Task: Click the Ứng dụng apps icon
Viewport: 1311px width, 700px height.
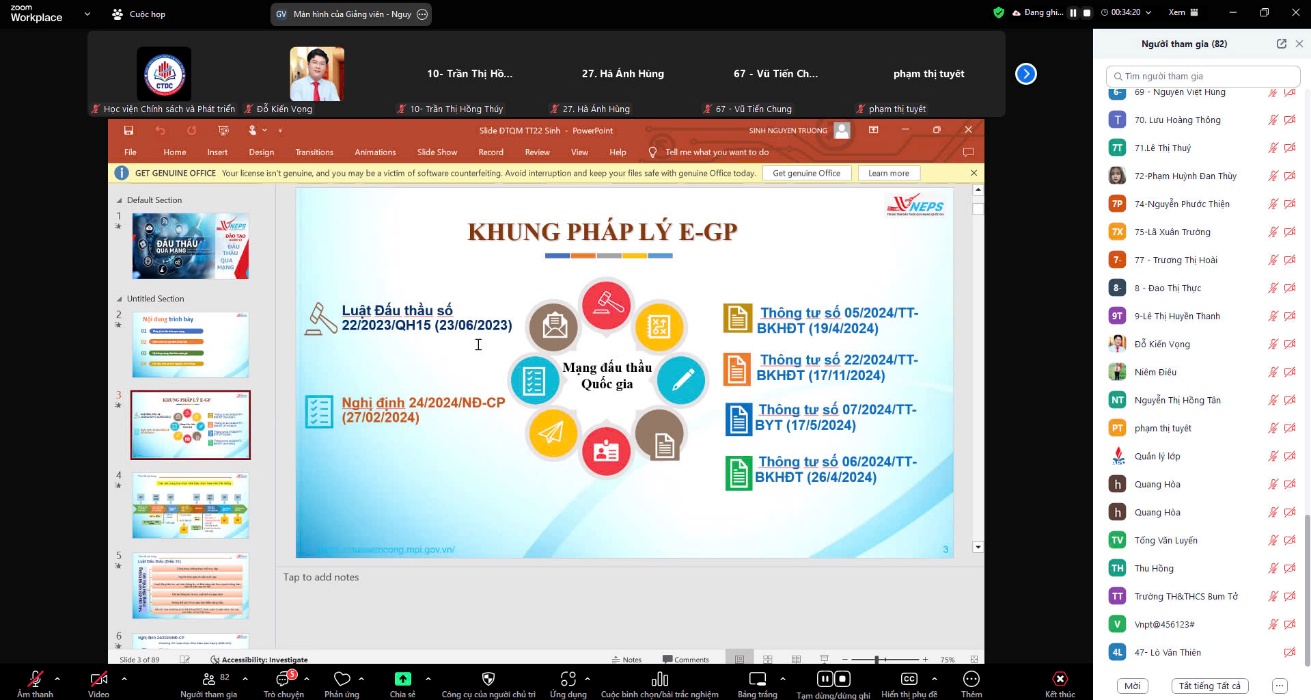Action: [x=568, y=679]
